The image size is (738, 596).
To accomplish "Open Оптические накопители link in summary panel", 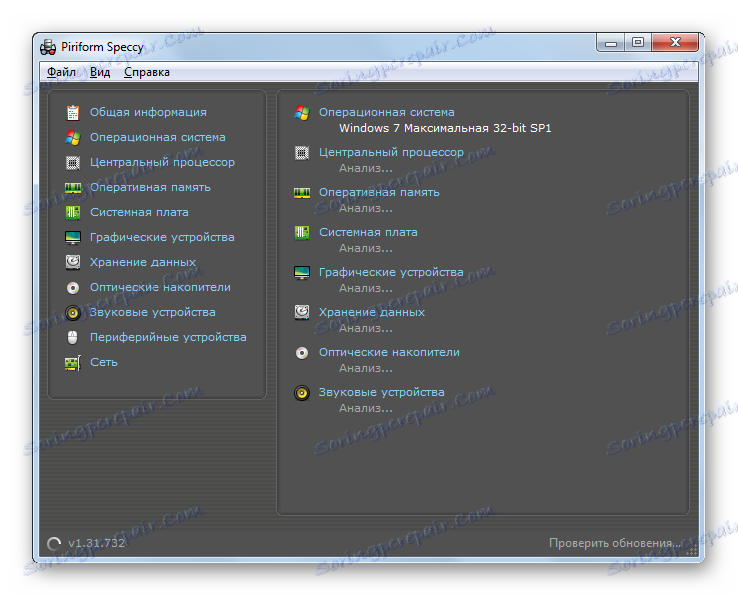I will tap(390, 352).
